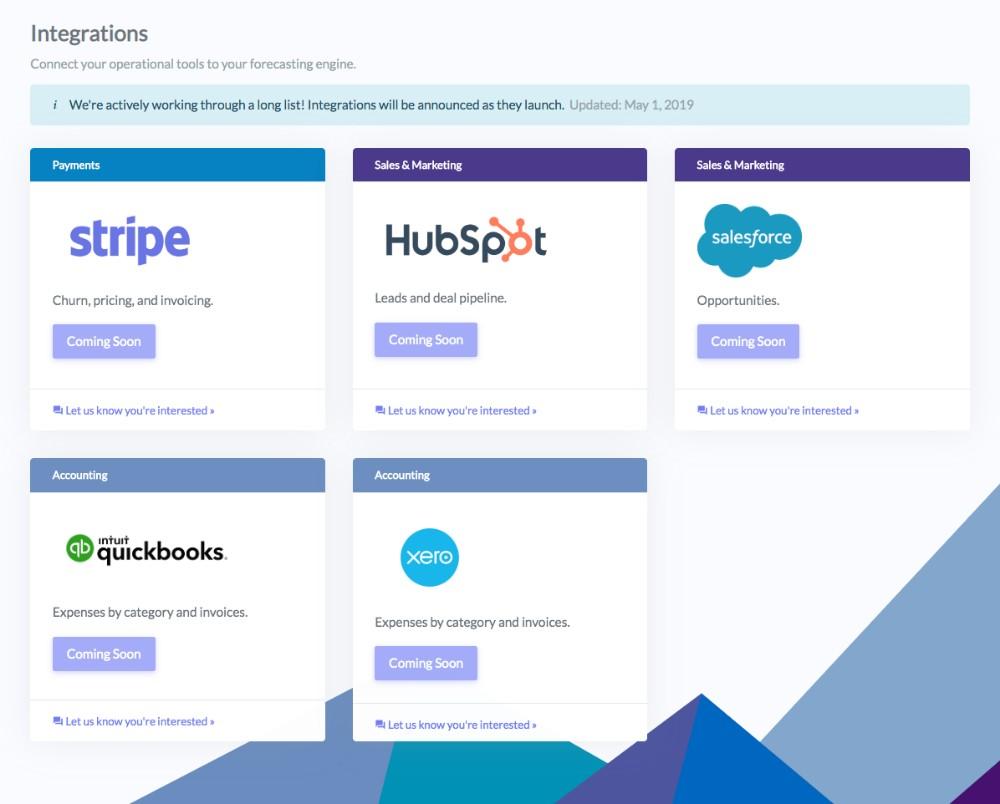Open Xero's 'Let us know you're interested' link

pos(462,725)
